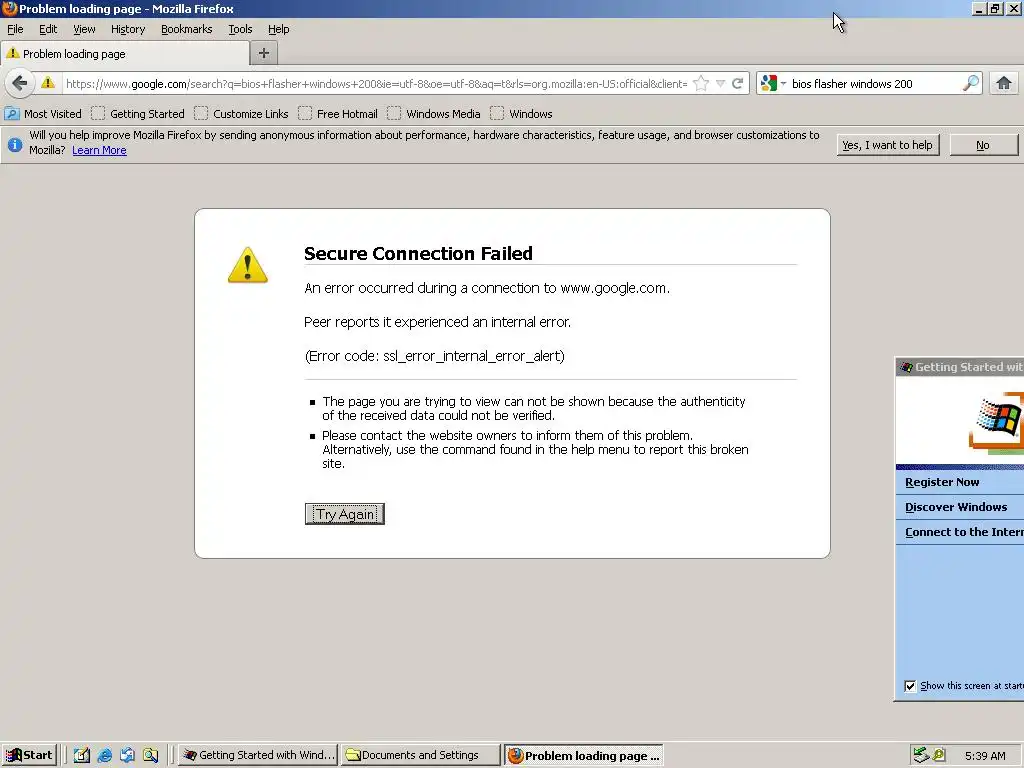Open the View menu
The image size is (1024, 768).
[84, 29]
